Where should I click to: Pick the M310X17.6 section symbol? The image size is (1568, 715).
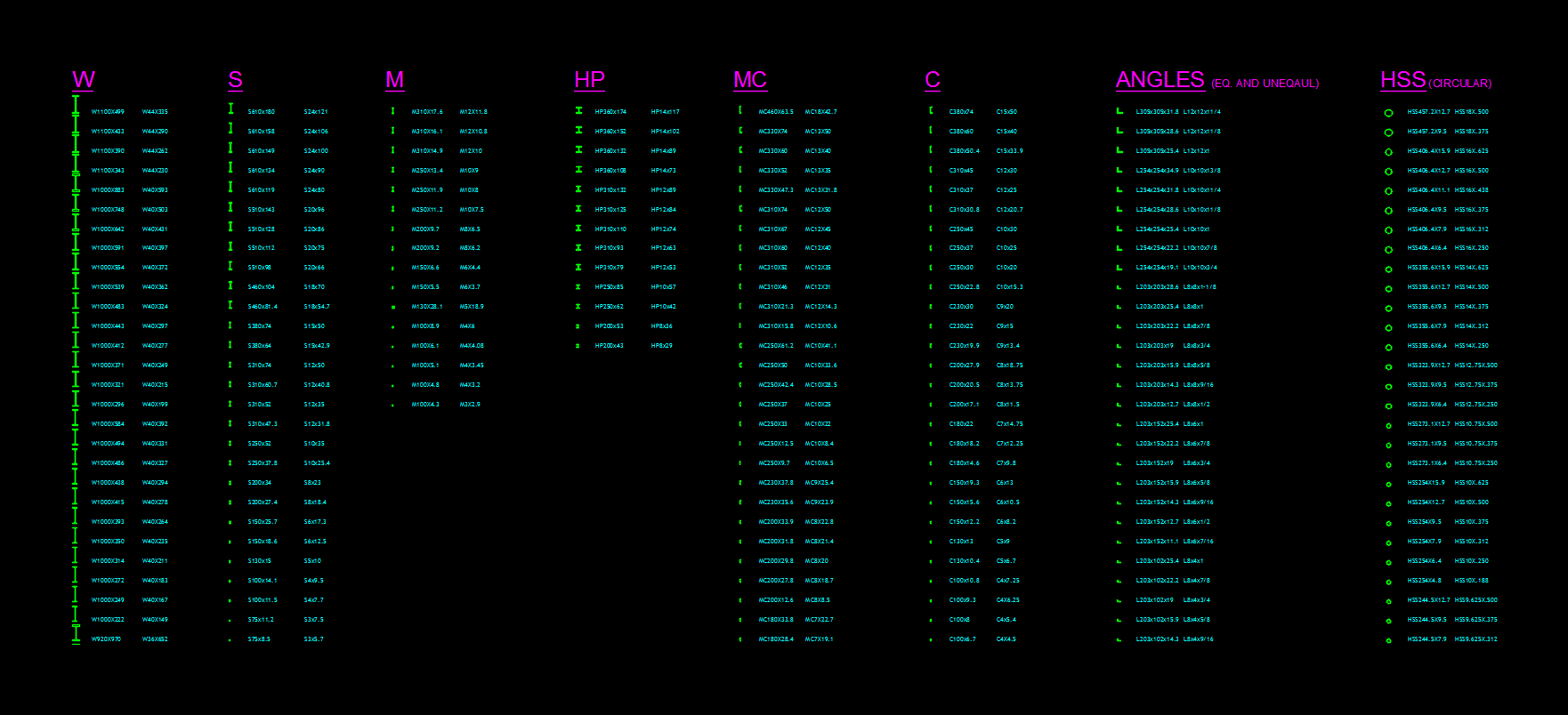tap(392, 111)
